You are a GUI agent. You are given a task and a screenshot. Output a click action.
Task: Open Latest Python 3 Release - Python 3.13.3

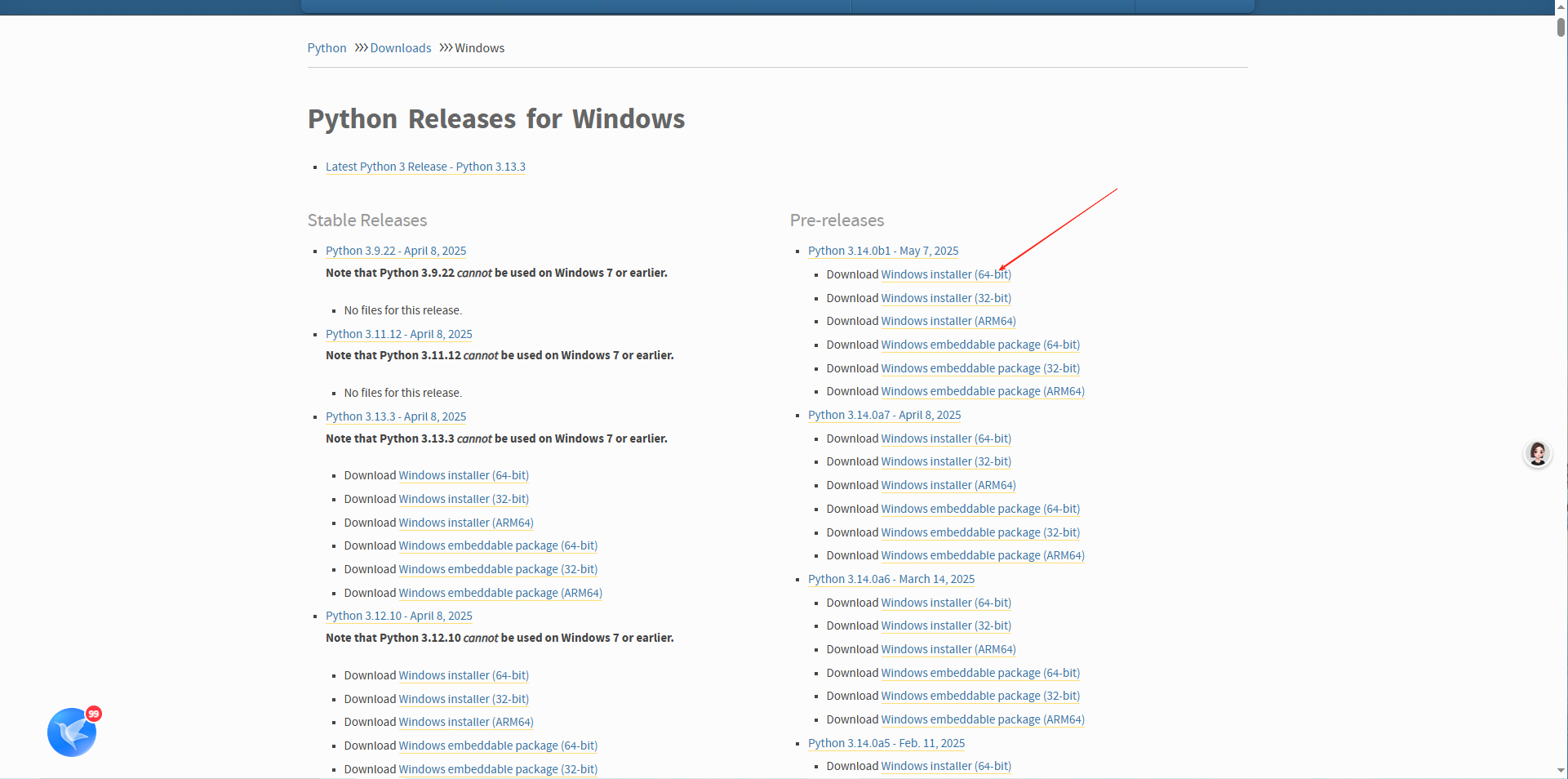[425, 167]
